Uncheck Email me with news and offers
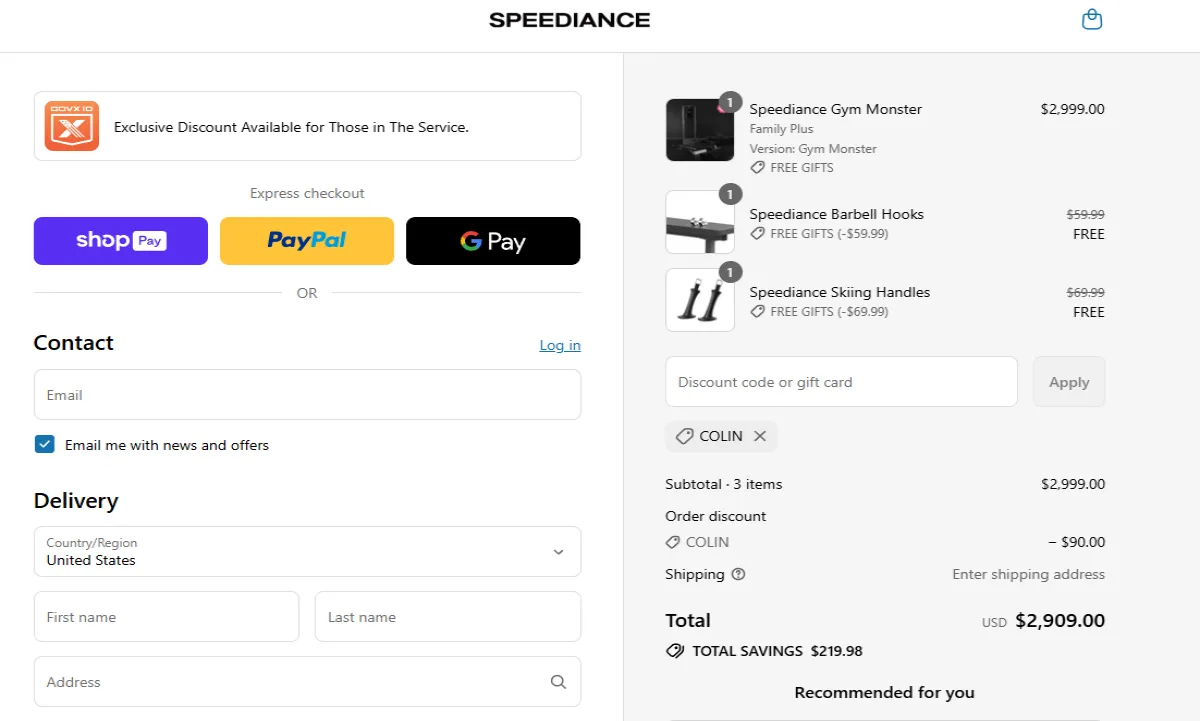Viewport: 1200px width, 721px height. [x=45, y=445]
